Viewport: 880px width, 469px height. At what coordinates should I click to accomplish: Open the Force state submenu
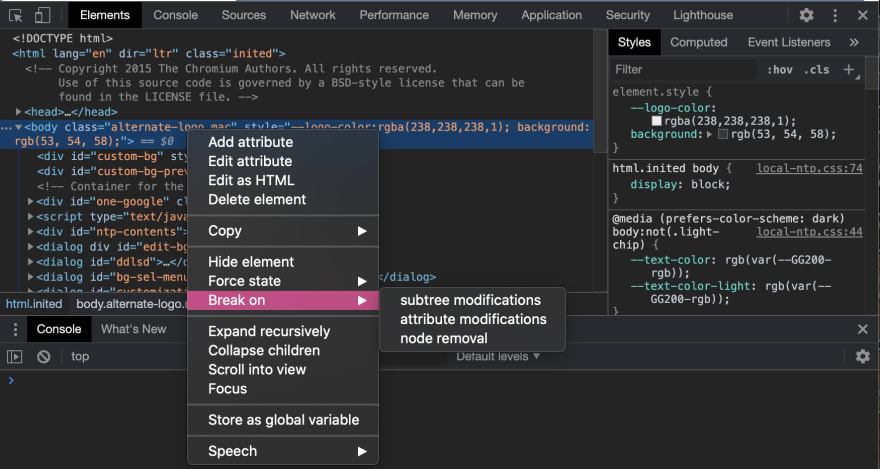point(283,281)
